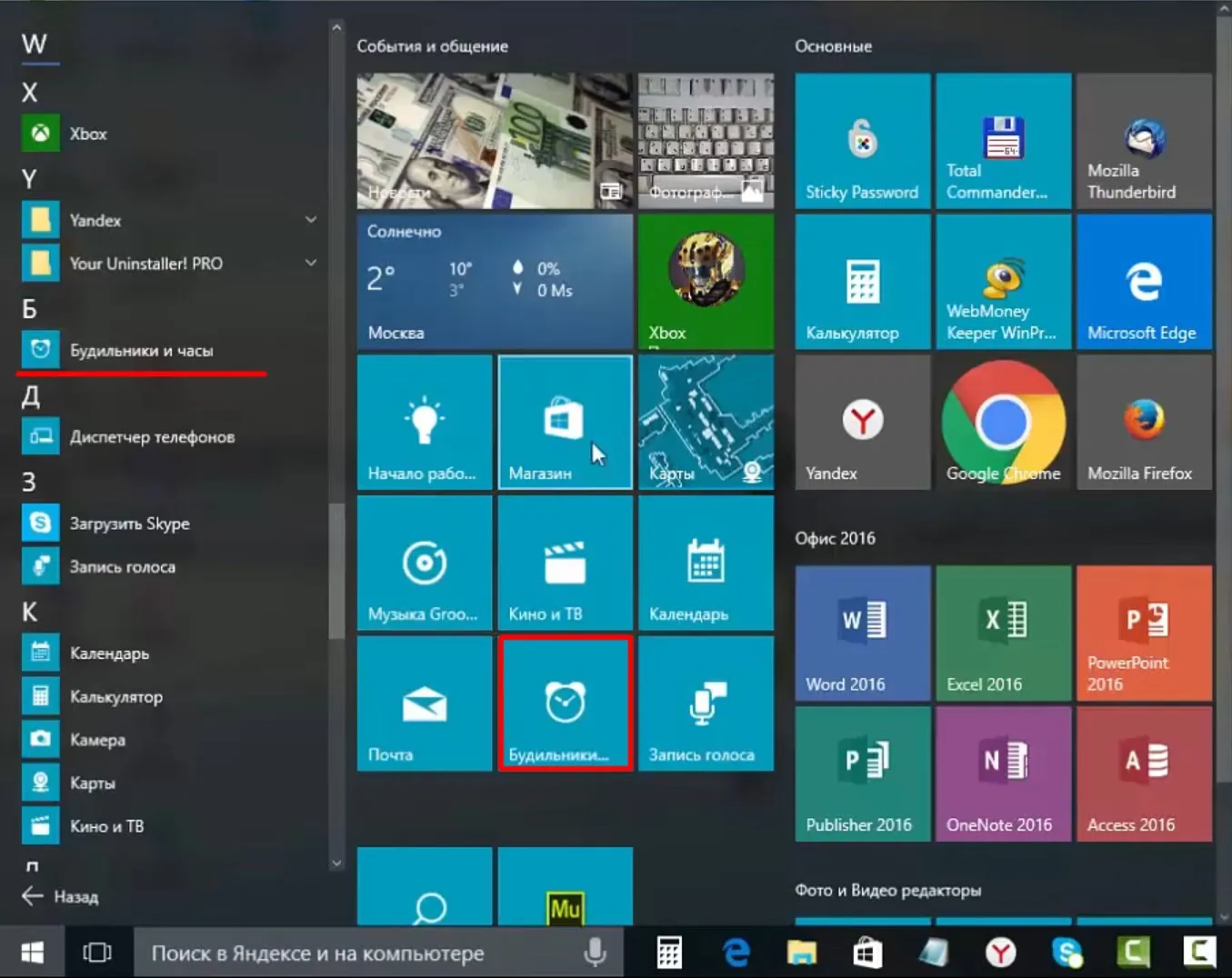This screenshot has width=1232, height=978.
Task: Click Фото и Видео редакторы group title
Action: click(x=888, y=891)
